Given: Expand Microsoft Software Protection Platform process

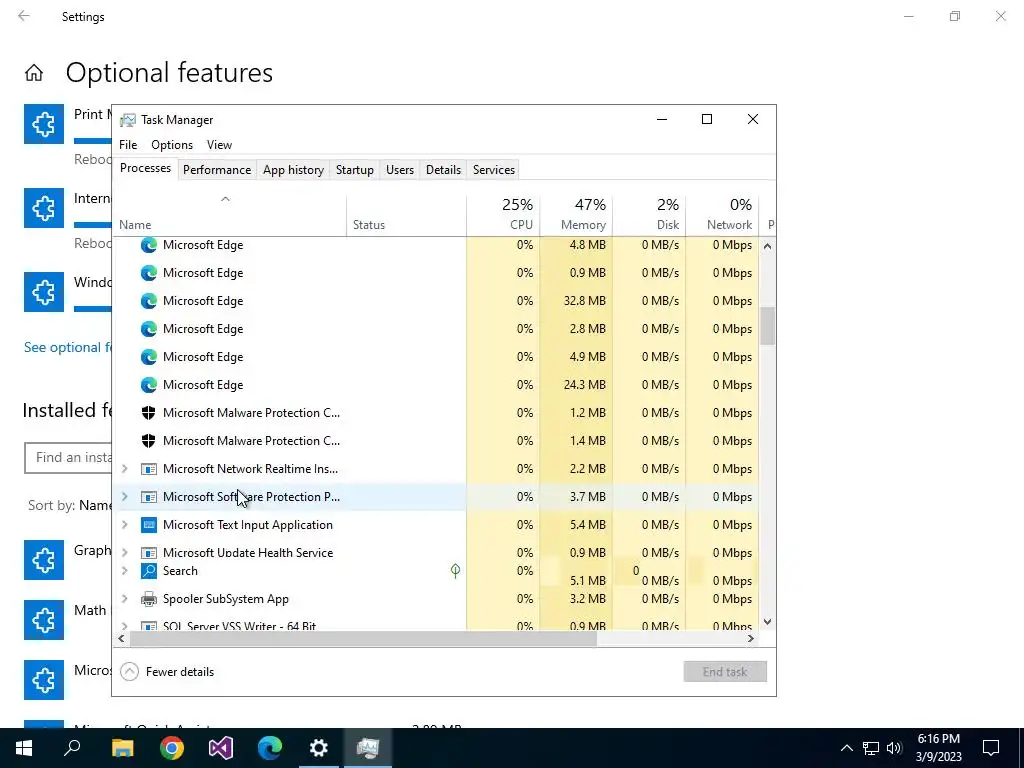Looking at the screenshot, I should click(x=125, y=497).
